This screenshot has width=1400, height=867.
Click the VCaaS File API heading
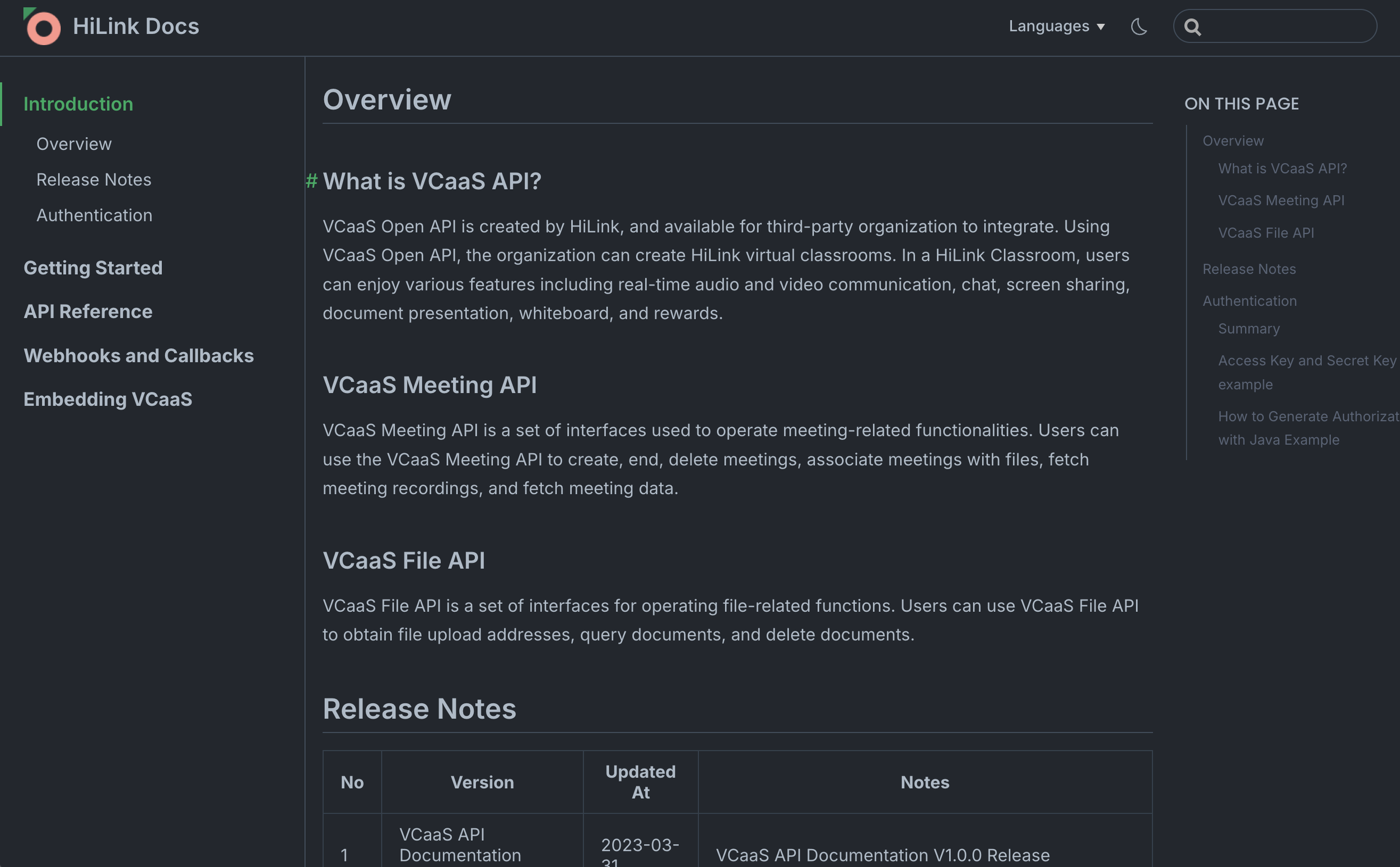tap(404, 561)
